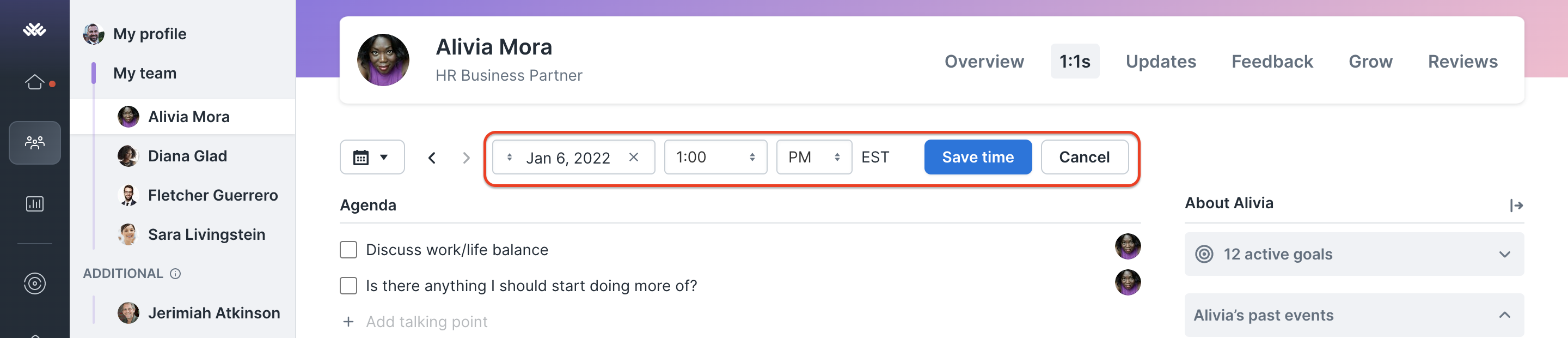Open the PM period dropdown

[813, 157]
